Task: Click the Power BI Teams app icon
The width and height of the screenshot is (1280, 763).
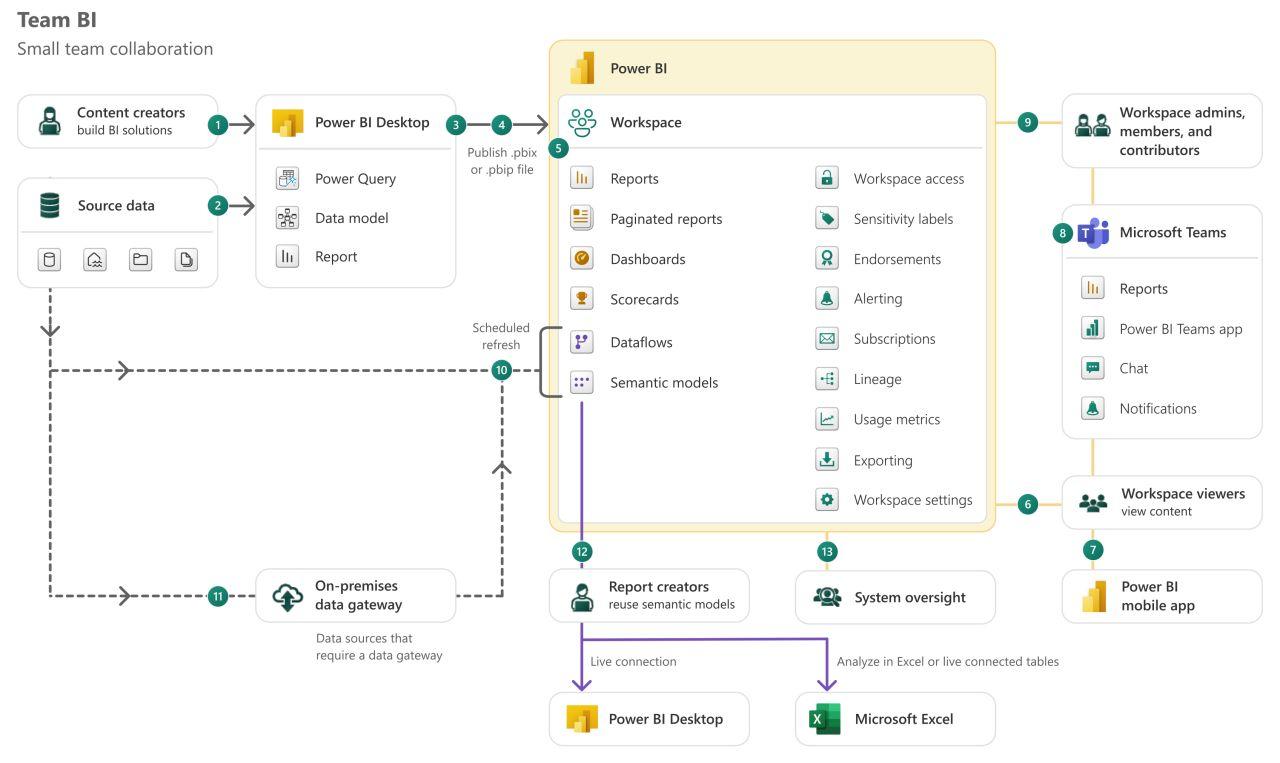Action: (x=1093, y=328)
